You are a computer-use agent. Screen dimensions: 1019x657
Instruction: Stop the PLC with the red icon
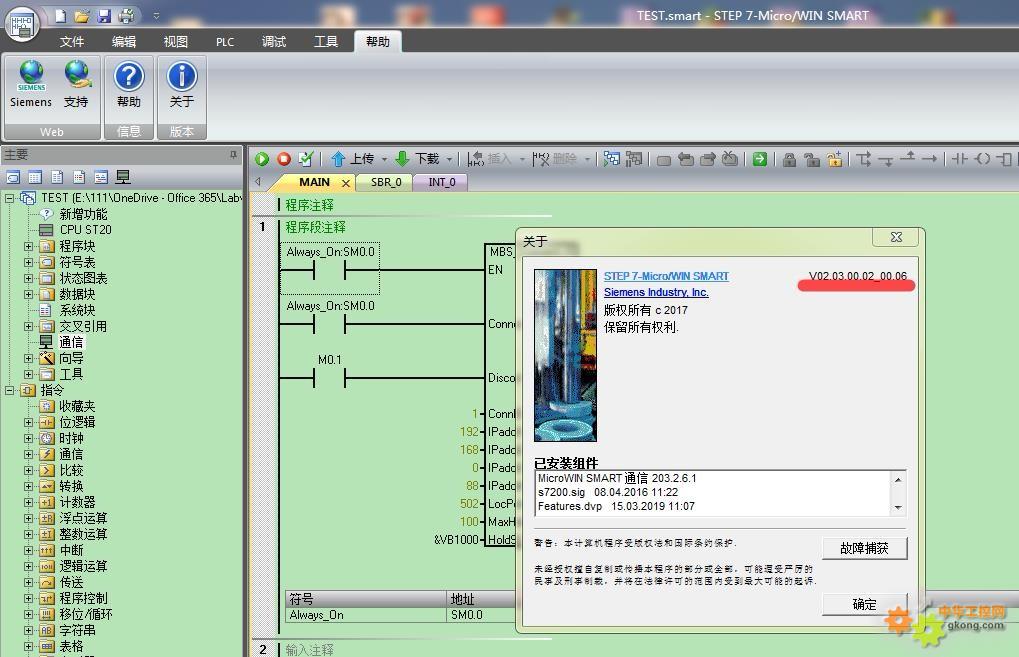(x=284, y=159)
